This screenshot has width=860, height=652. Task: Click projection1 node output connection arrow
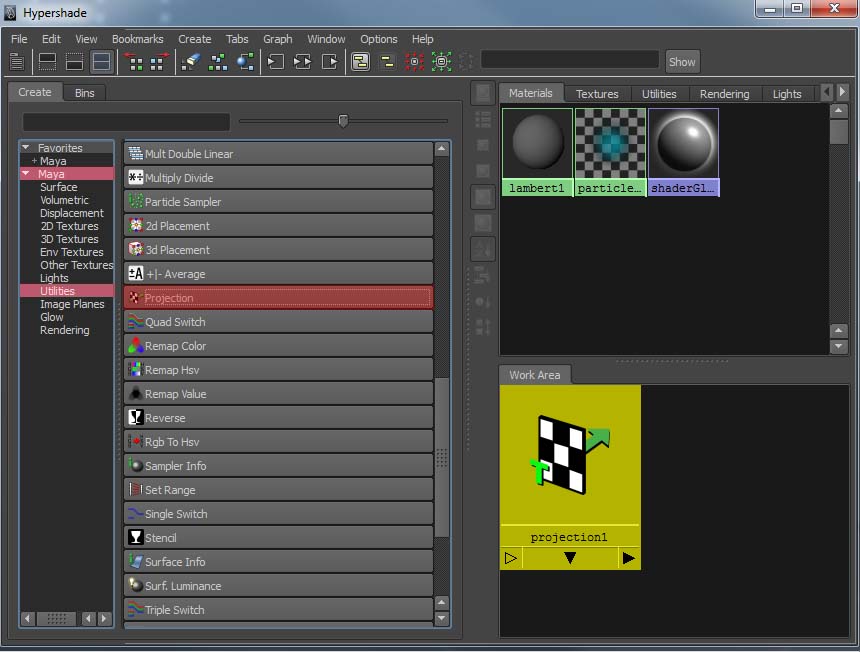[x=629, y=558]
